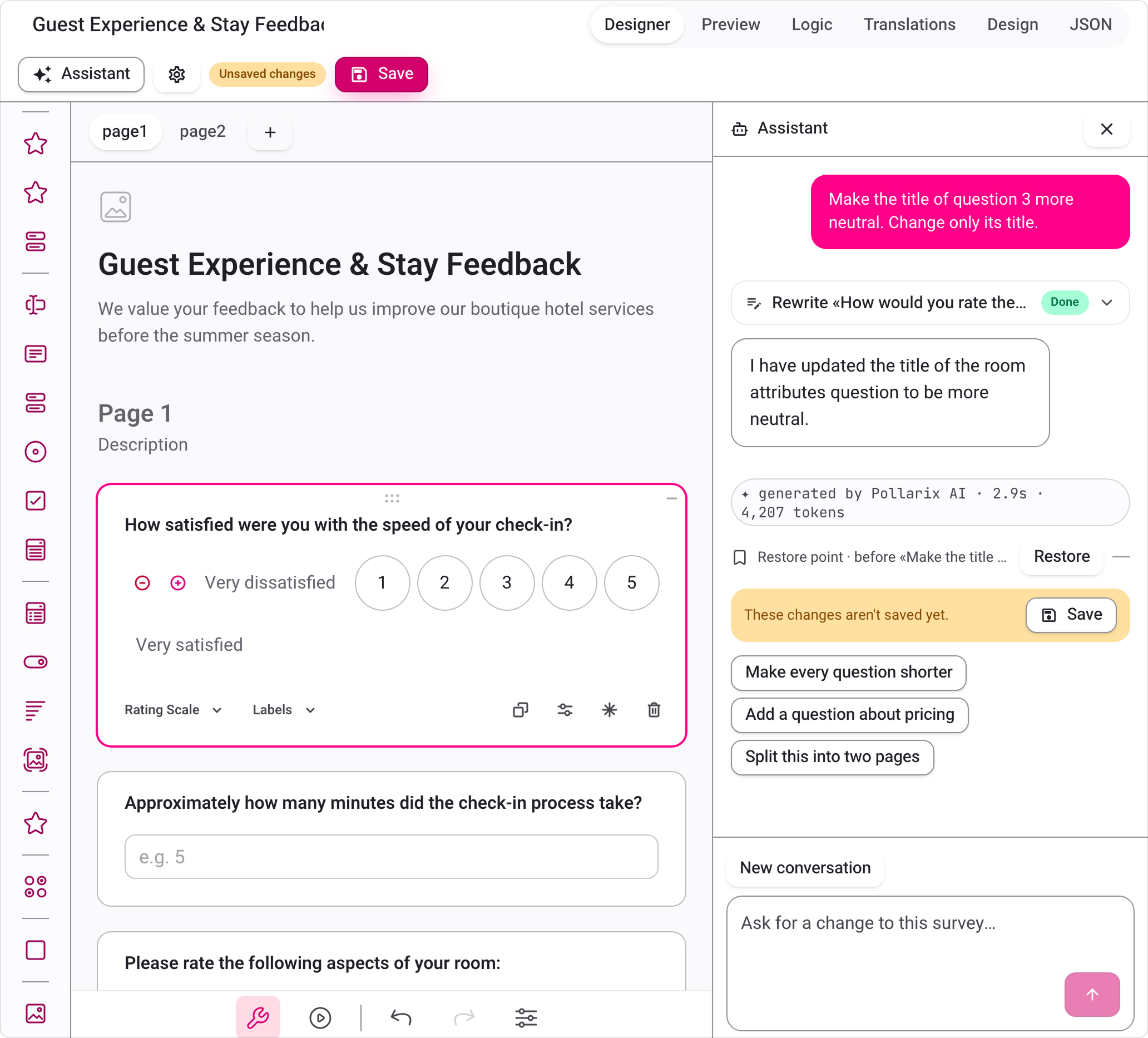The height and width of the screenshot is (1038, 1148).
Task: Click the Restore button
Action: tap(1061, 556)
